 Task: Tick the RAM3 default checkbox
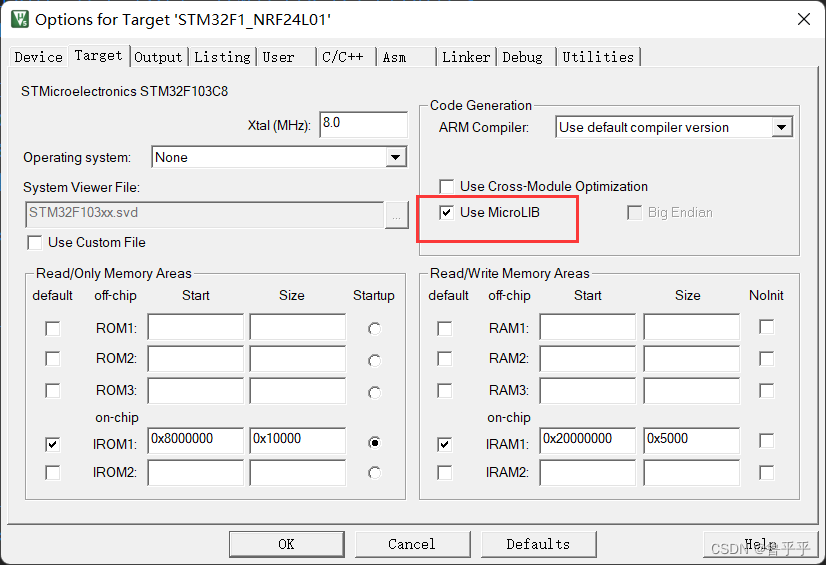[x=445, y=391]
